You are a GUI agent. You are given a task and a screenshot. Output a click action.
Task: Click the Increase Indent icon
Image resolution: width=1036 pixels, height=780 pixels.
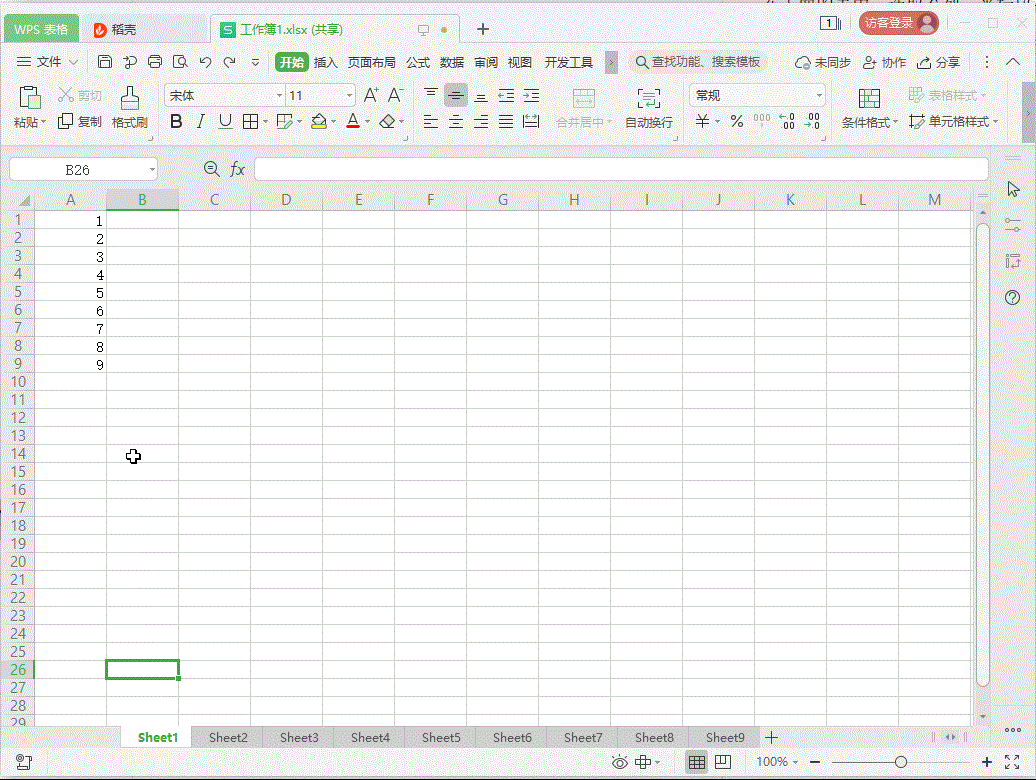tap(531, 96)
